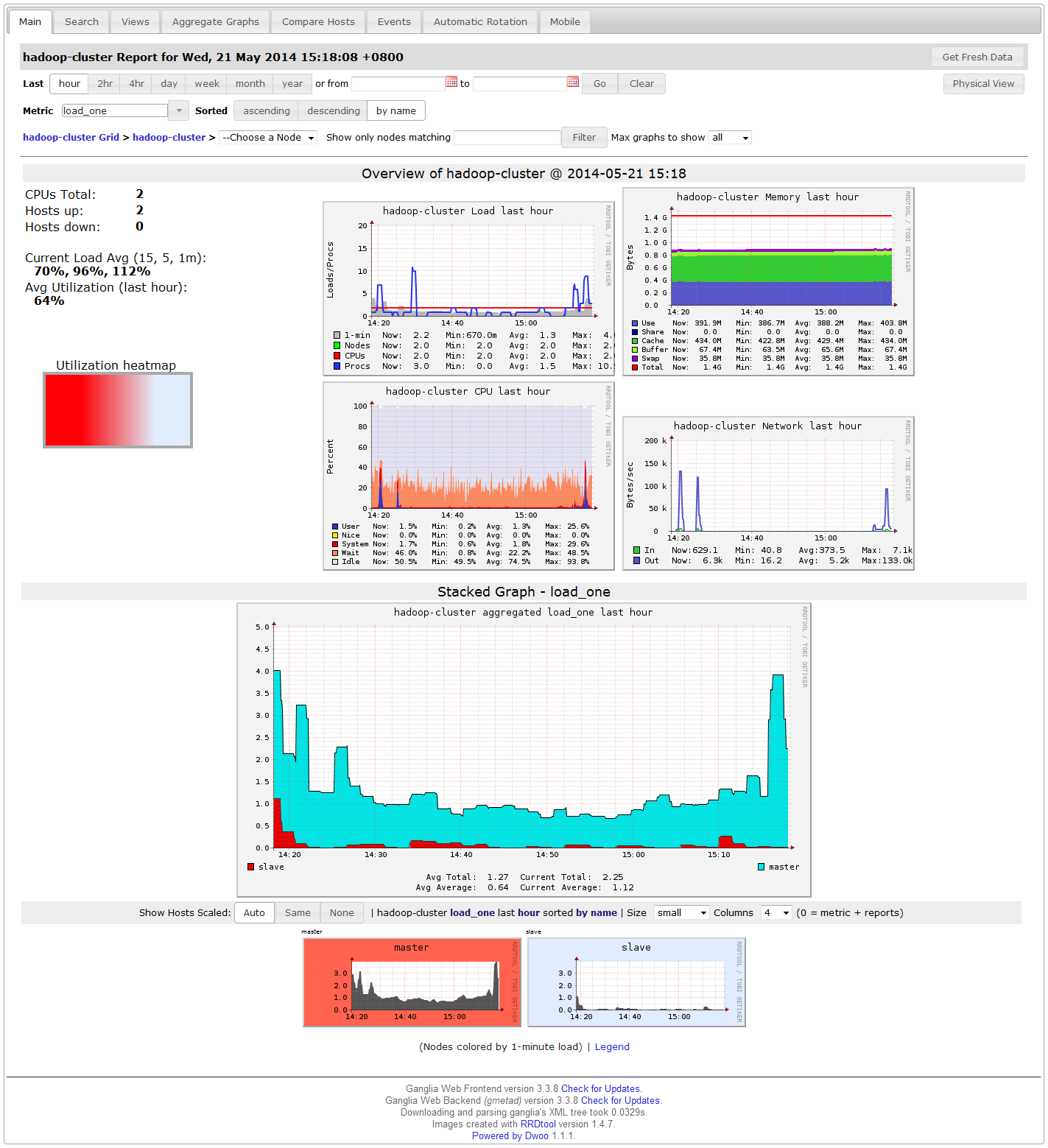Screen dimensions: 1048x1148
Task: Sort hosts ascending
Action: (267, 111)
